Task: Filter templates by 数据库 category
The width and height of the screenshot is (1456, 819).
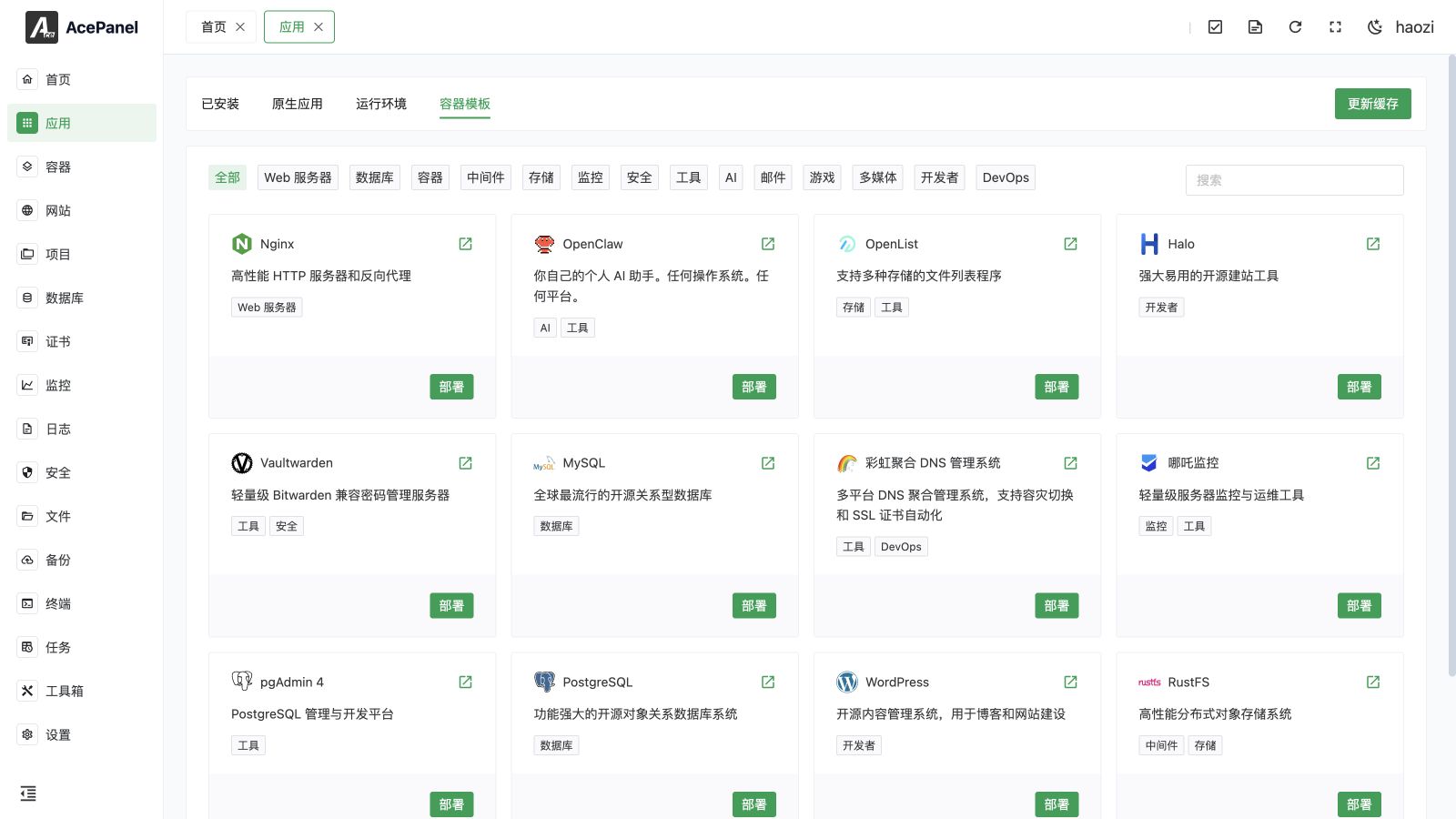Action: pos(375,177)
